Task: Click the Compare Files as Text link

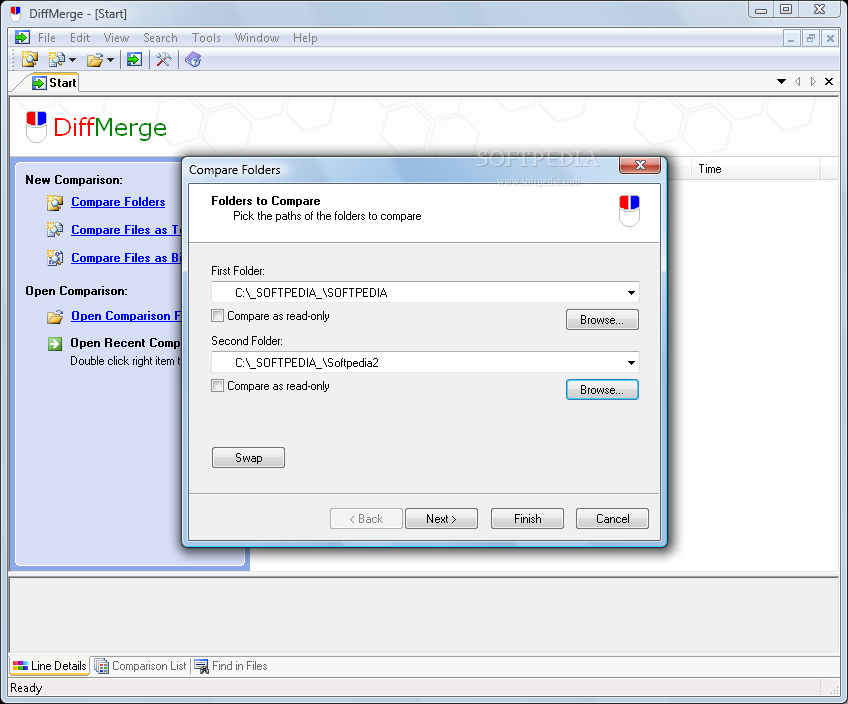Action: pyautogui.click(x=127, y=230)
